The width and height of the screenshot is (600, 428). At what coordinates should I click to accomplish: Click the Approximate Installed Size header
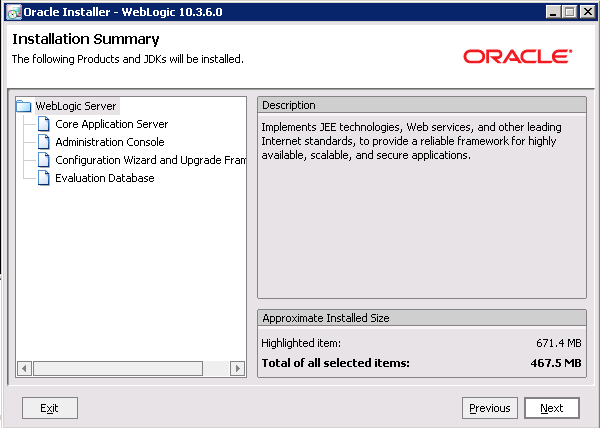click(x=422, y=318)
